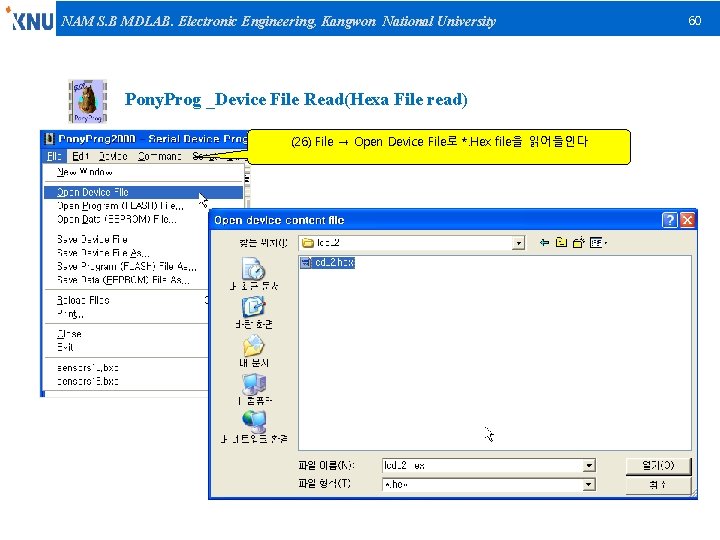Click the PonyProg logo icon
The height and width of the screenshot is (540, 720).
[87, 101]
